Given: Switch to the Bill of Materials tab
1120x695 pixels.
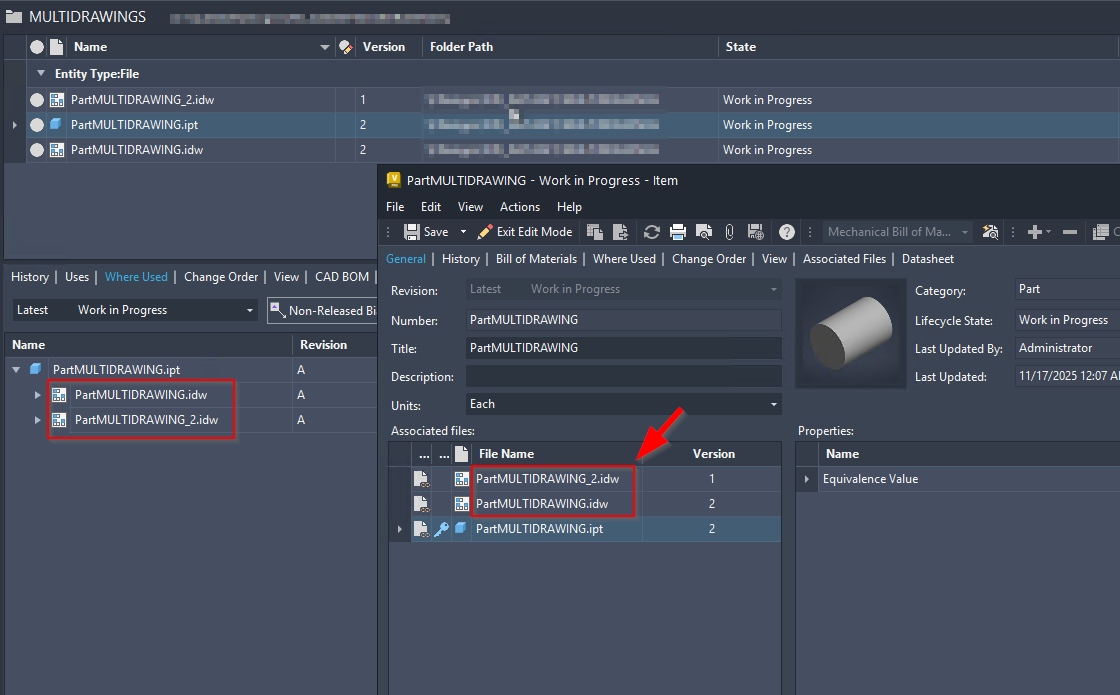Looking at the screenshot, I should [x=536, y=259].
